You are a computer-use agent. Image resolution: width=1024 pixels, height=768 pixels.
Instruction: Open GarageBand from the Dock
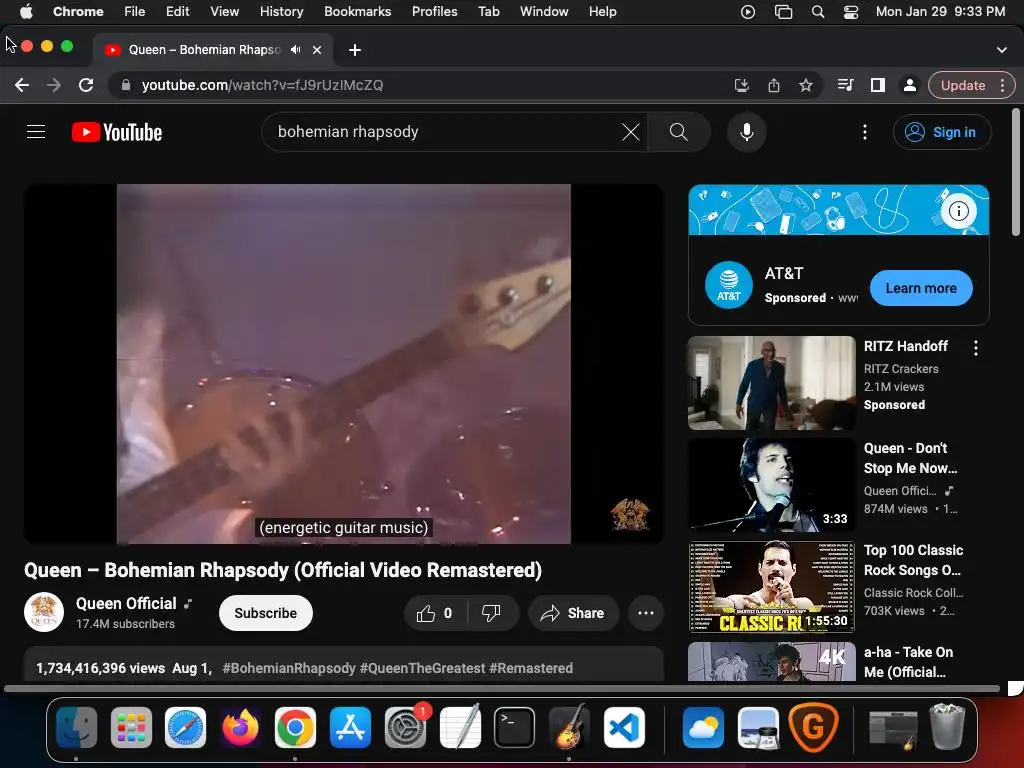pos(569,727)
